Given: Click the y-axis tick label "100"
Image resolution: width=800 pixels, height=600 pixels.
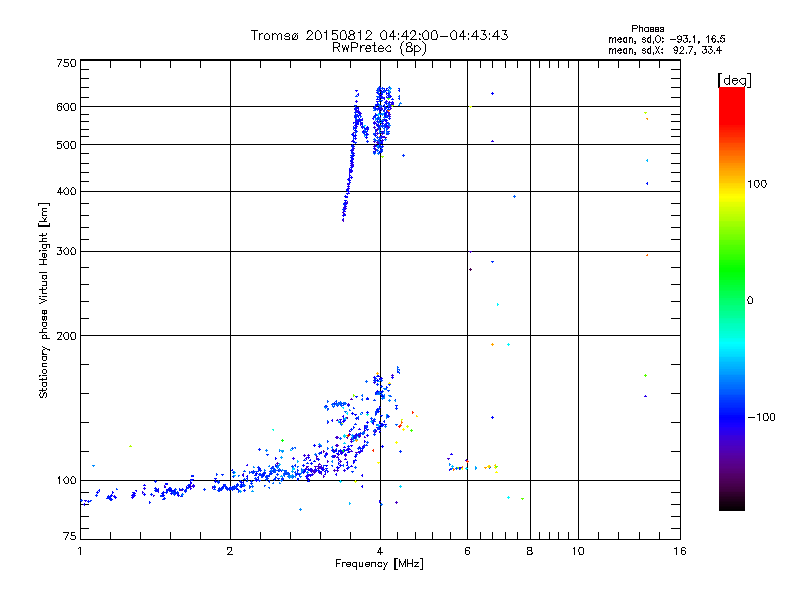Looking at the screenshot, I should pyautogui.click(x=66, y=480).
